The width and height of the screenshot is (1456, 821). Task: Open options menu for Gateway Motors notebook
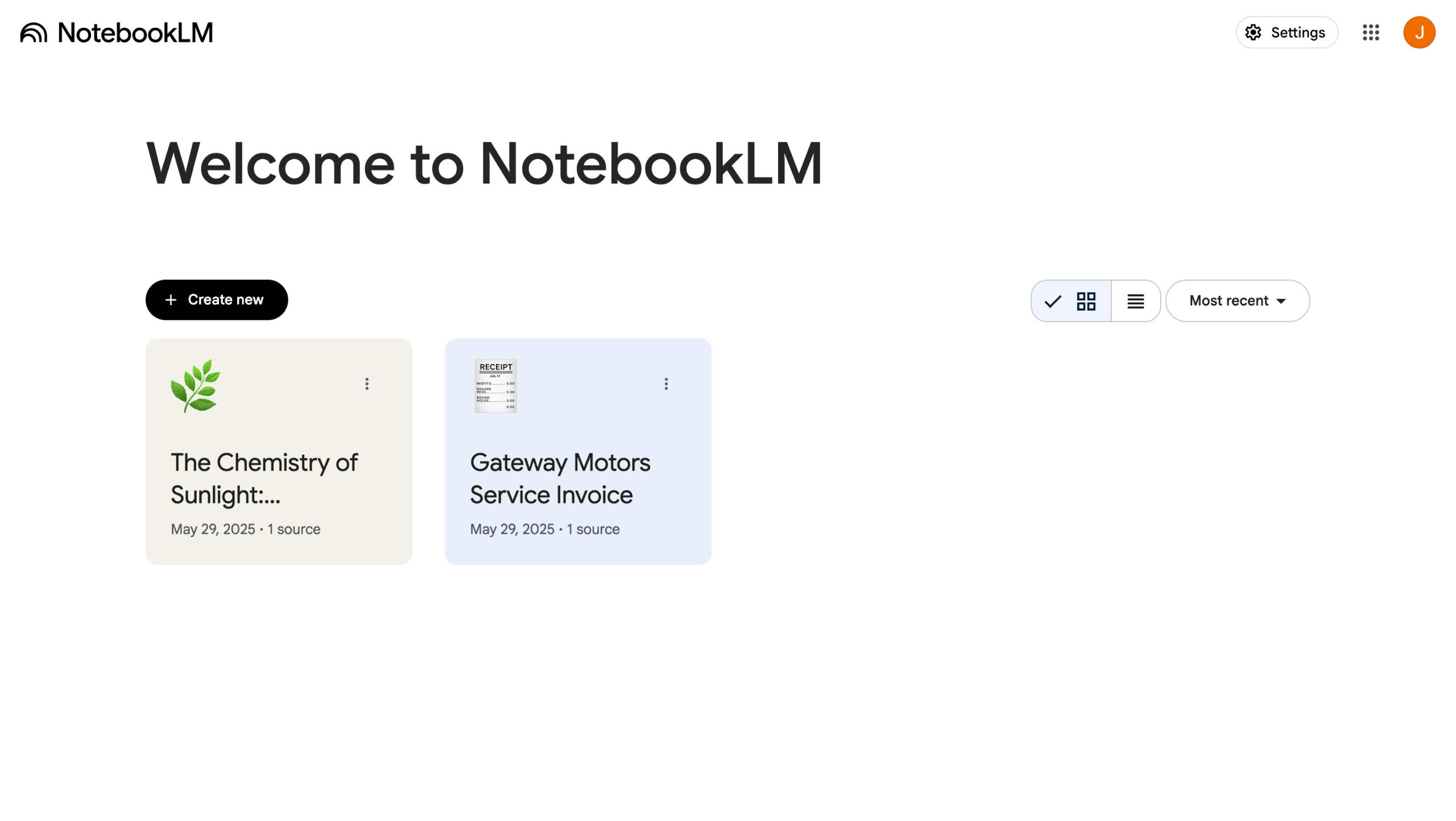666,384
